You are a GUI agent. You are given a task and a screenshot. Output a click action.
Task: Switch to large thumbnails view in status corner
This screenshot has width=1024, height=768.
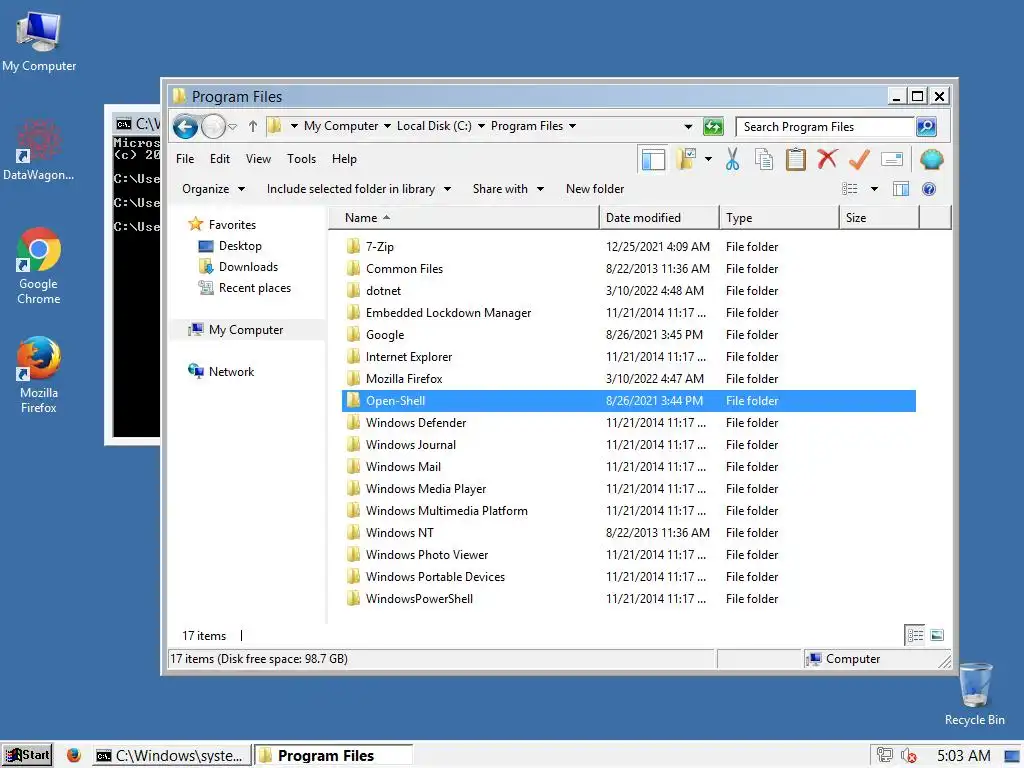point(937,635)
